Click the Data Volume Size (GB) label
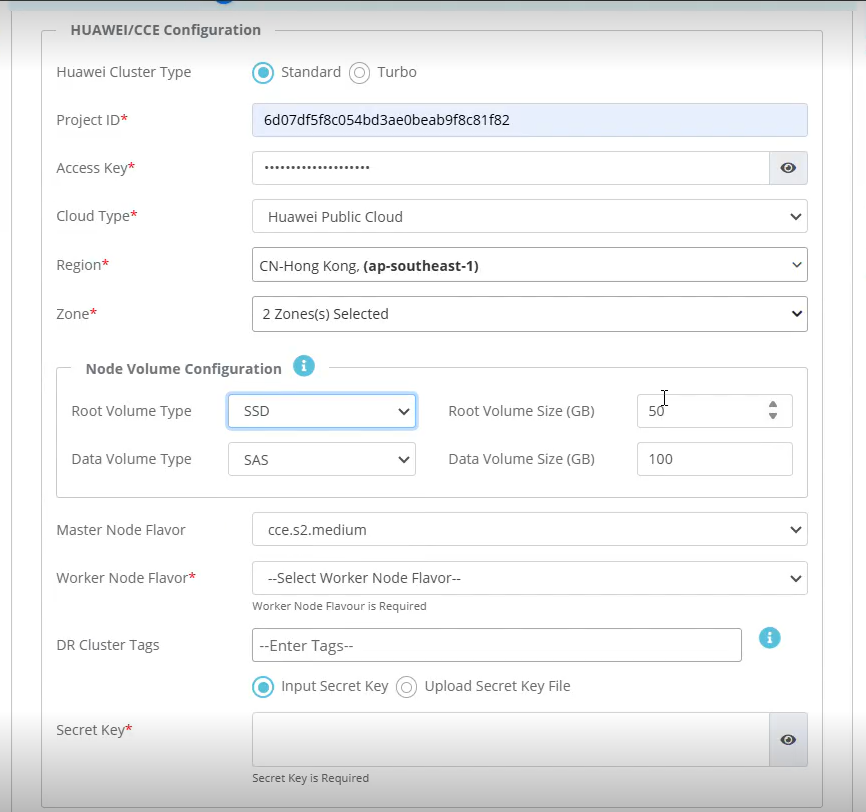The image size is (866, 812). coord(521,460)
